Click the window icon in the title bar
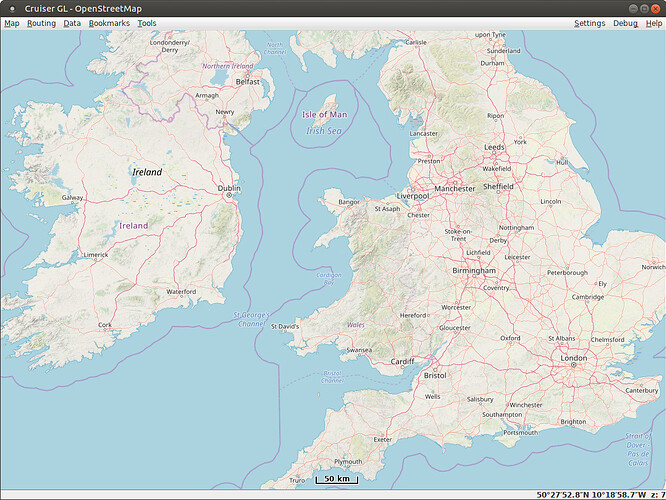This screenshot has height=500, width=666. [12, 8]
